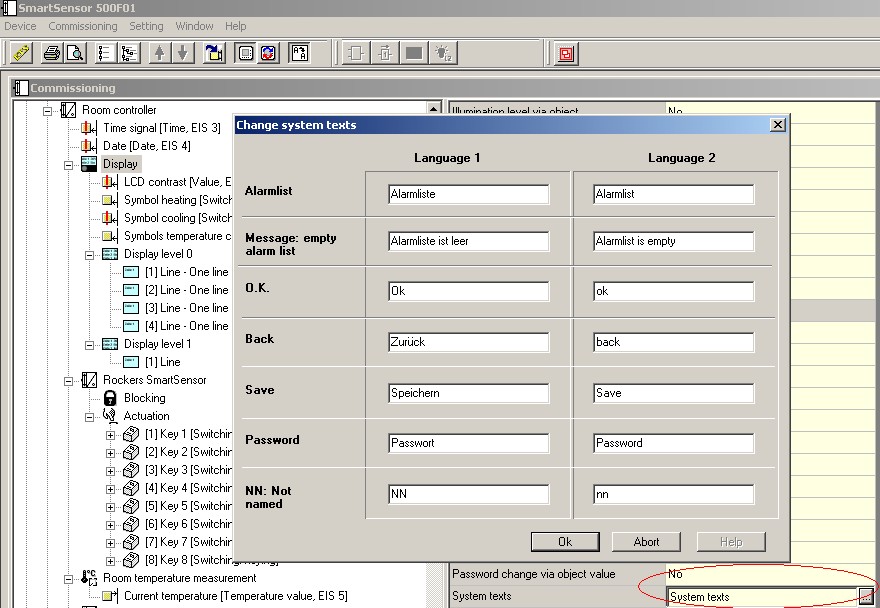Collapse the Actuation tree branch
Viewport: 880px width, 608px height.
coord(90,416)
